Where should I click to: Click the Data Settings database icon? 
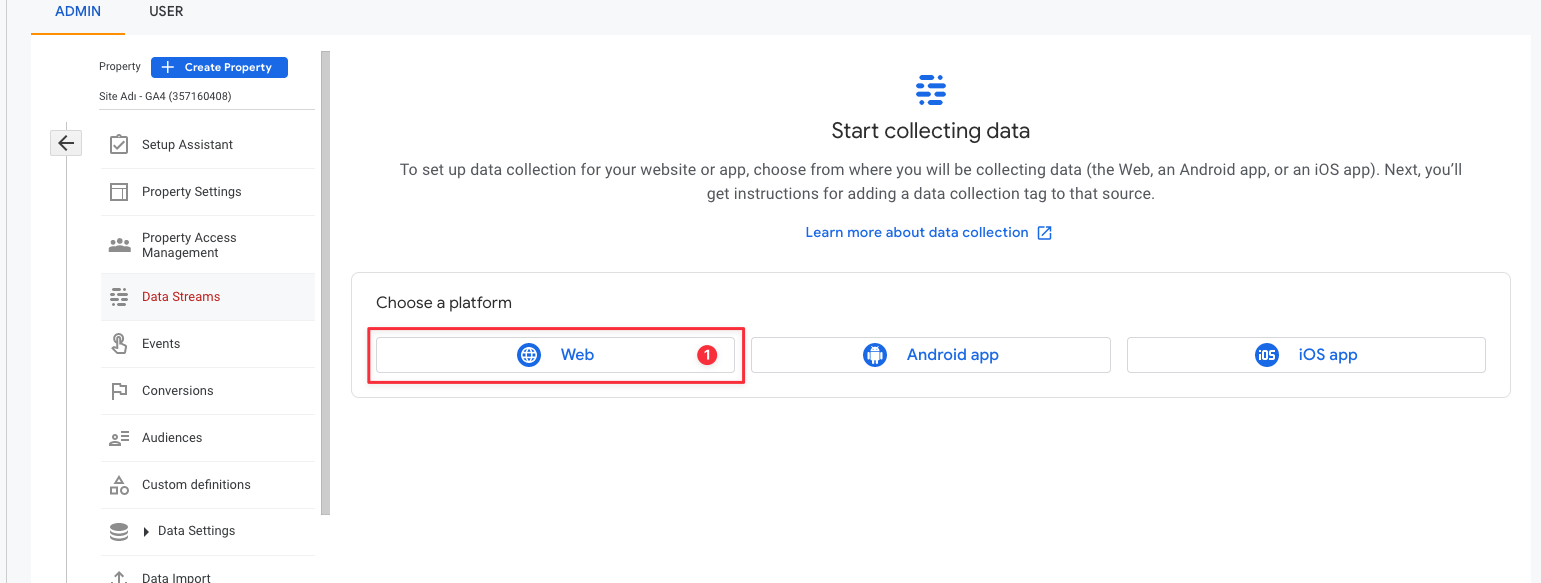pyautogui.click(x=119, y=532)
